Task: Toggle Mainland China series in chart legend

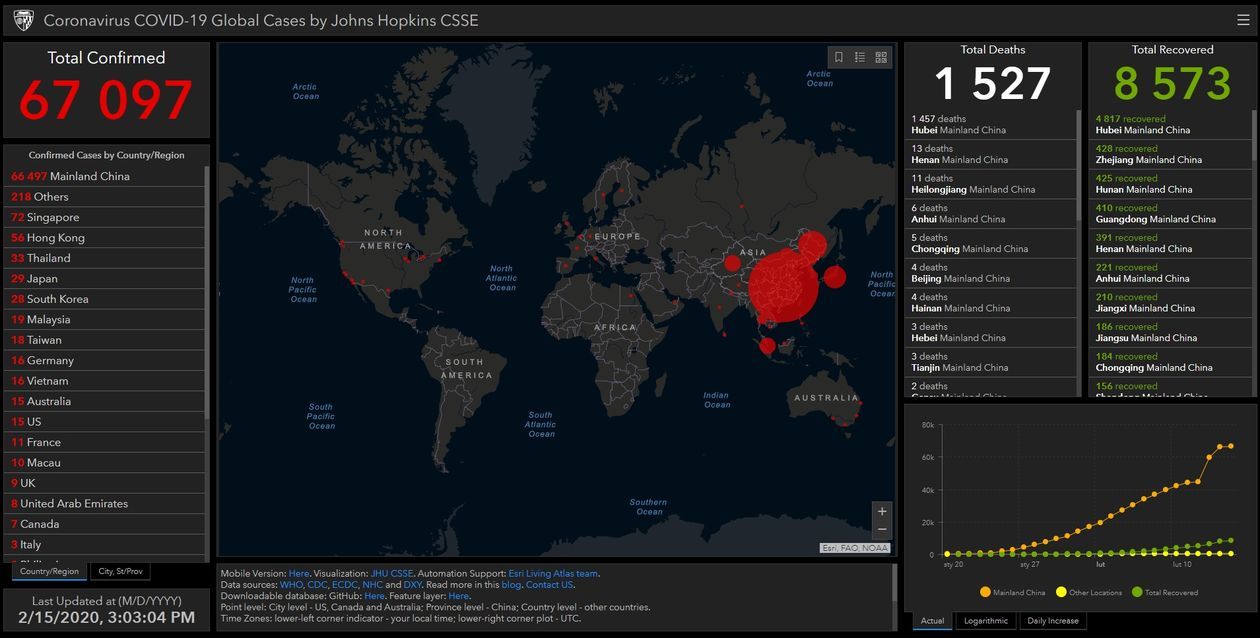Action: 1013,592
